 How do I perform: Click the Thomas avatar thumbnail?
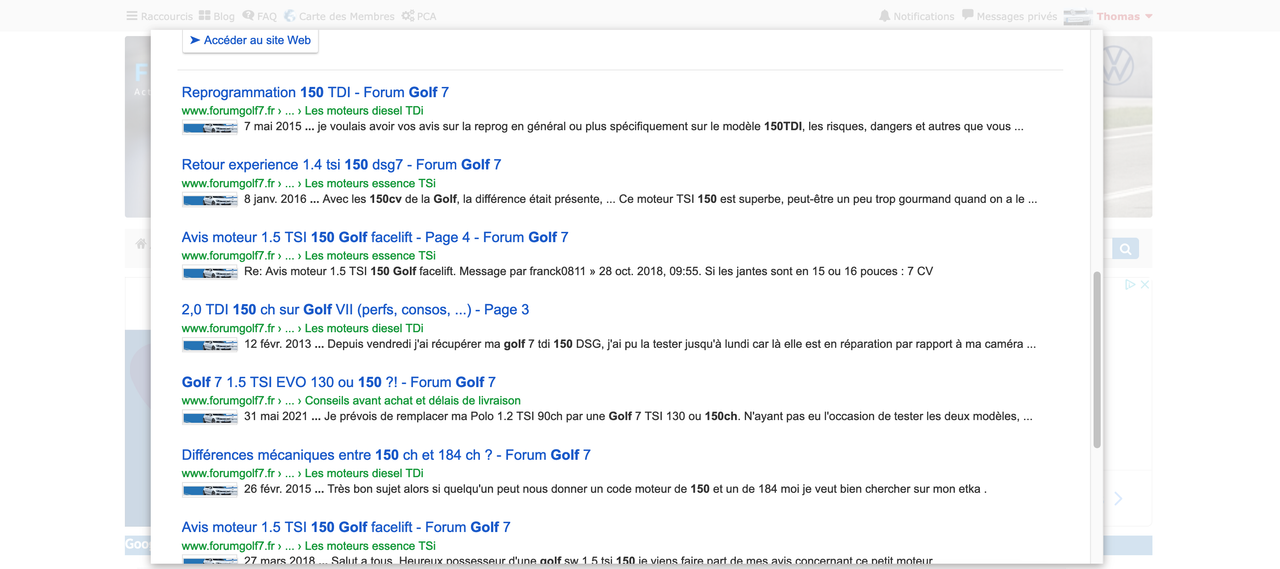point(1077,16)
